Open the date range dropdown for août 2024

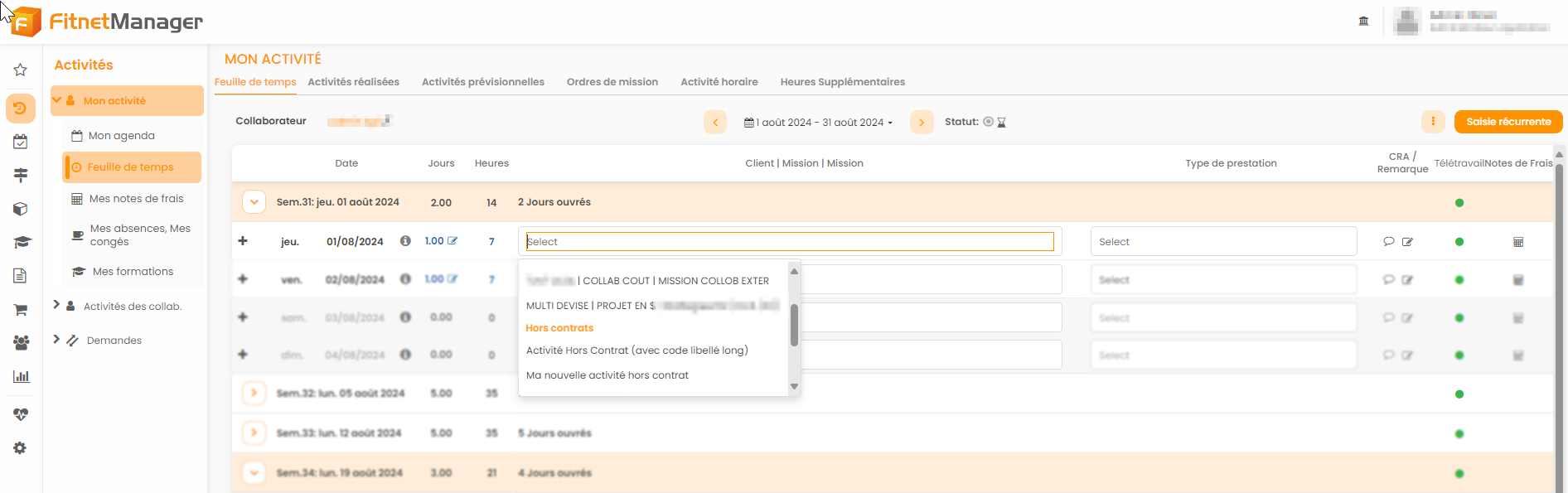click(818, 123)
